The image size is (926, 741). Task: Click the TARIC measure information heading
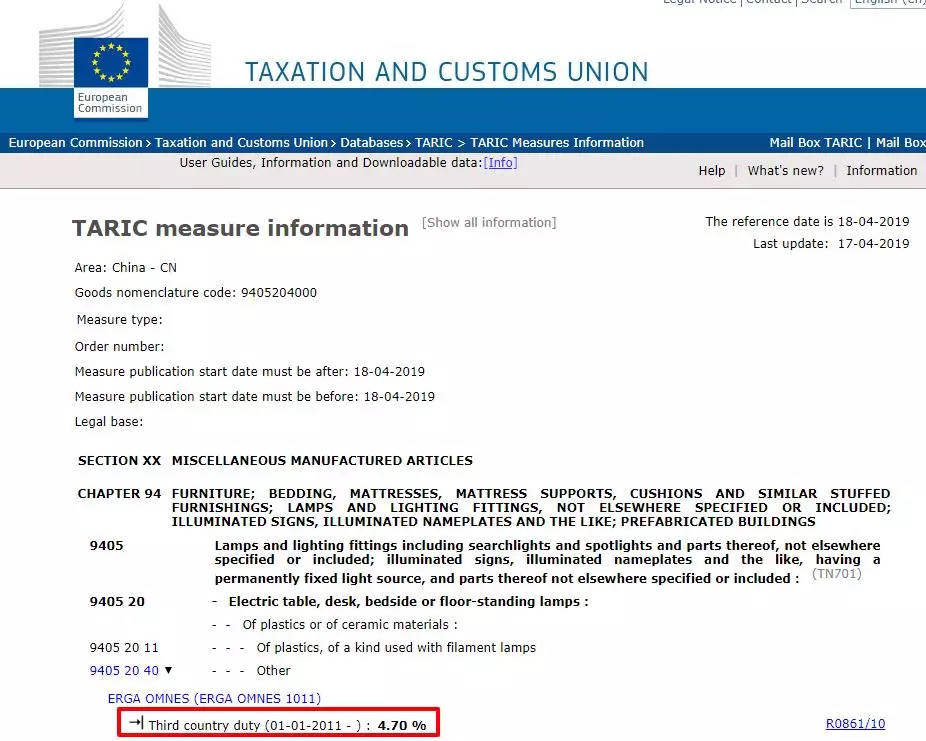[240, 228]
